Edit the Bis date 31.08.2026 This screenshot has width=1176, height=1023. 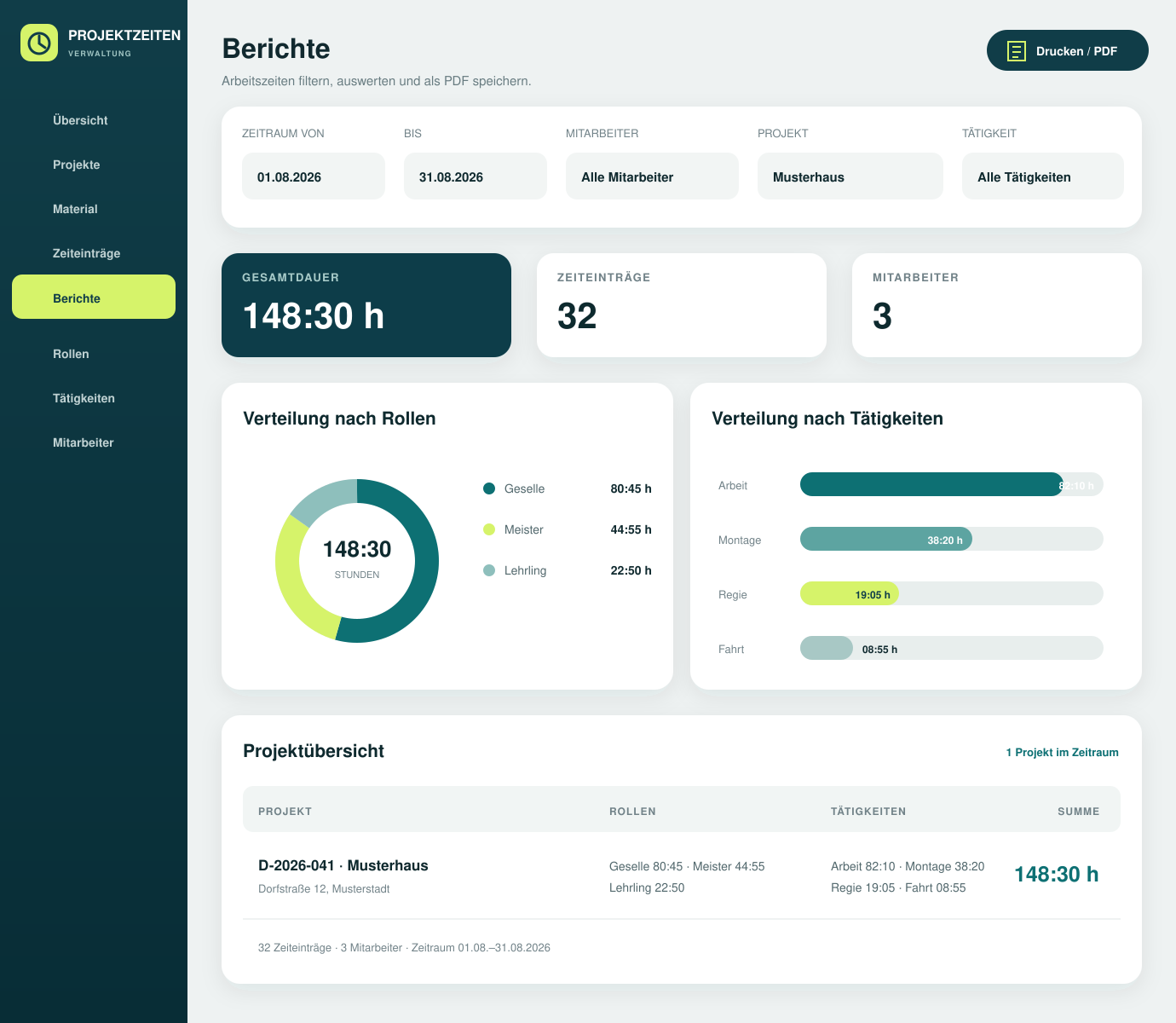pos(476,176)
